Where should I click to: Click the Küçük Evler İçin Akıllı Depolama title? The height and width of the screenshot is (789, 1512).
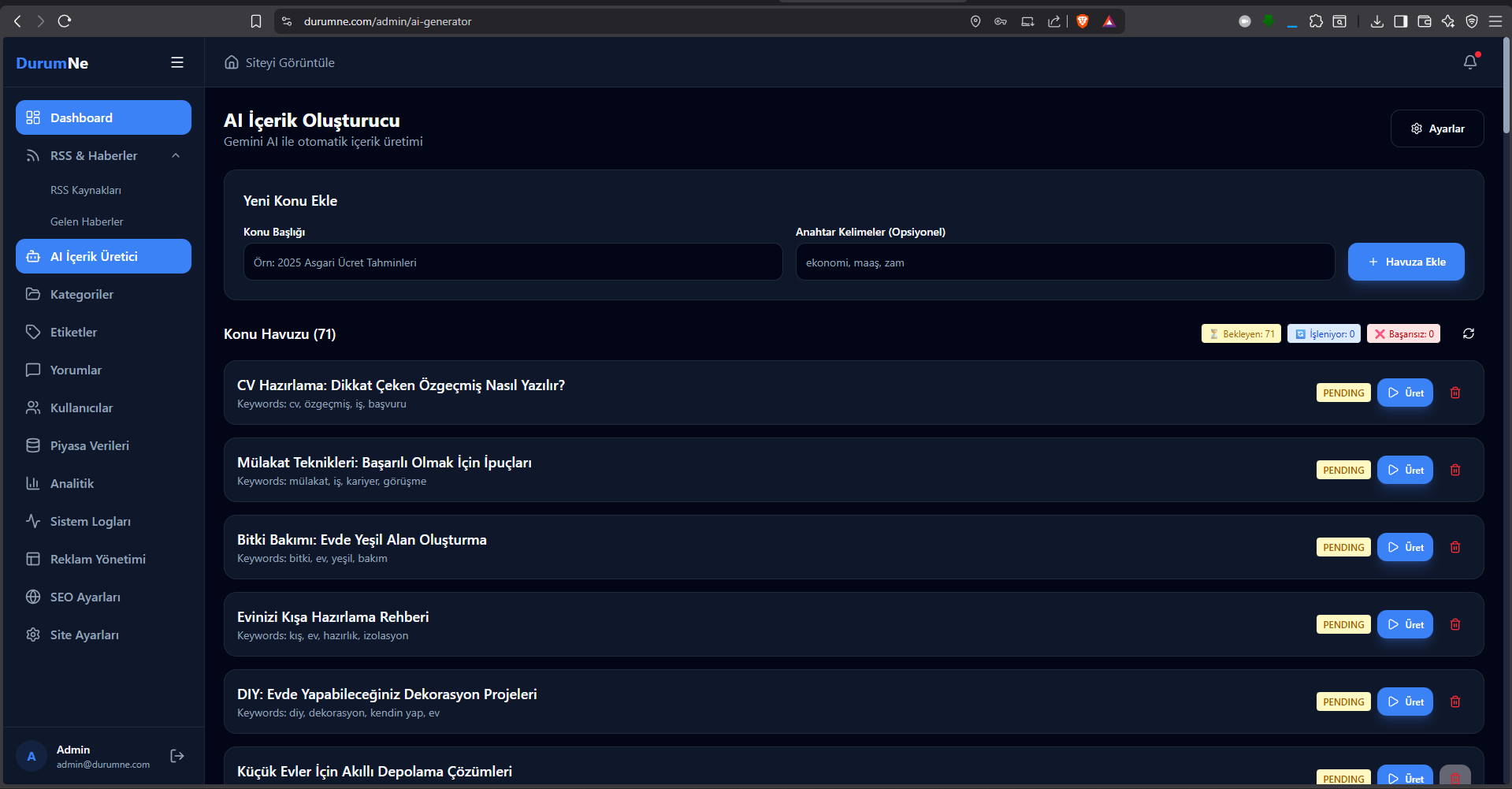tap(374, 772)
